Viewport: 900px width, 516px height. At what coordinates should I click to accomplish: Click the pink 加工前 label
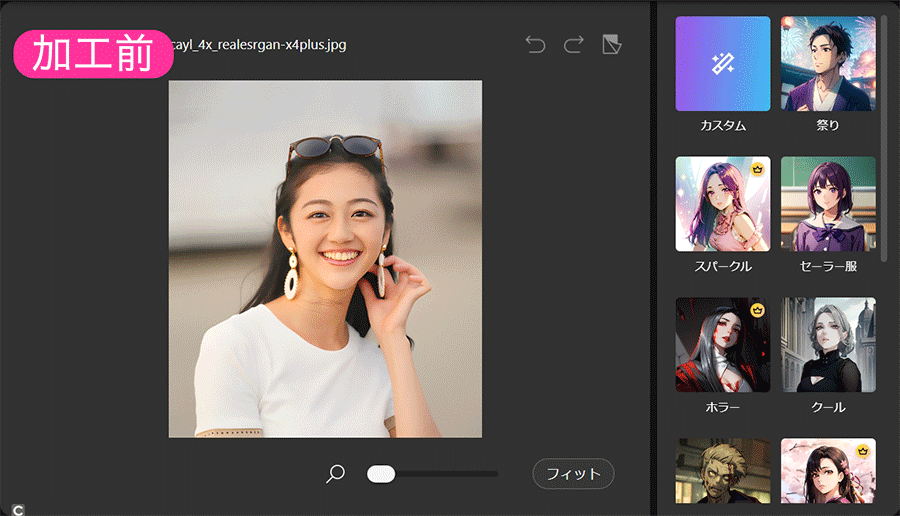pyautogui.click(x=93, y=54)
